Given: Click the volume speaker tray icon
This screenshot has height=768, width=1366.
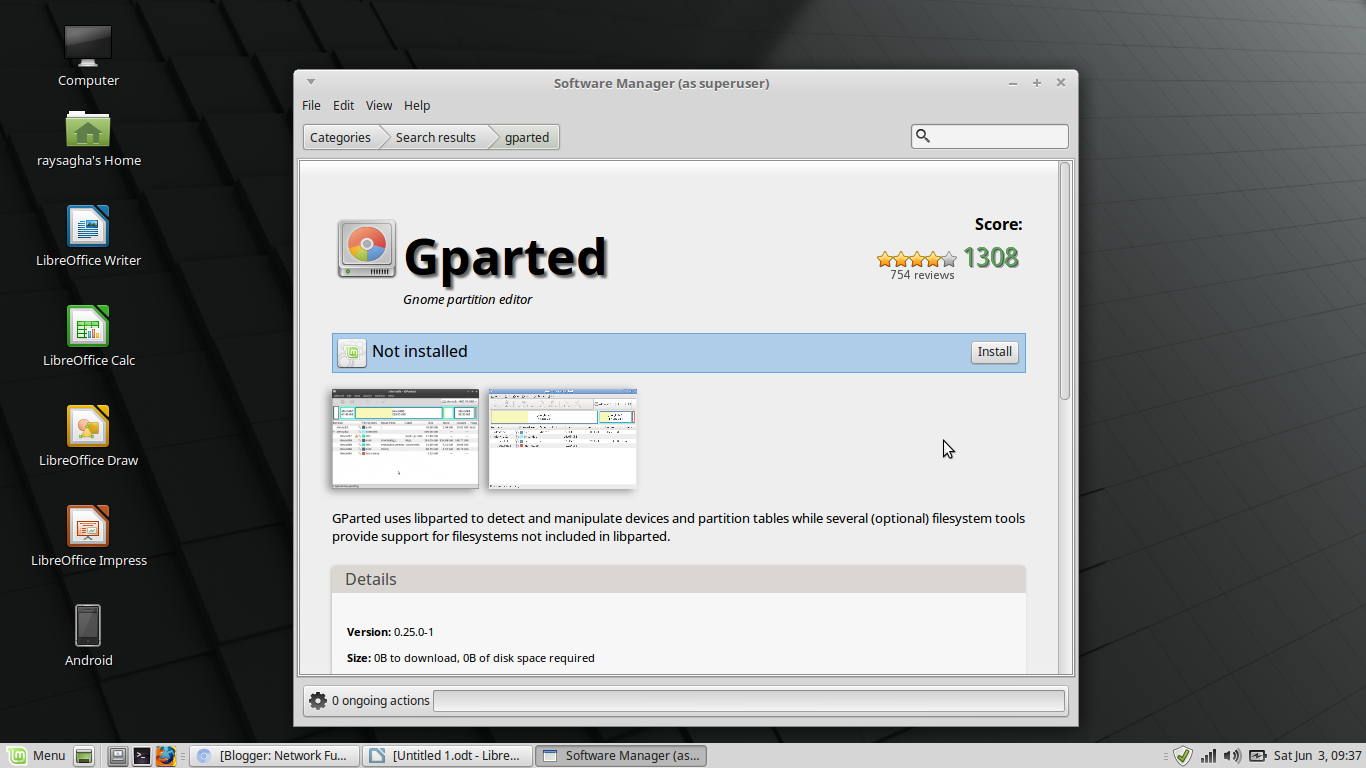Looking at the screenshot, I should (x=1232, y=756).
